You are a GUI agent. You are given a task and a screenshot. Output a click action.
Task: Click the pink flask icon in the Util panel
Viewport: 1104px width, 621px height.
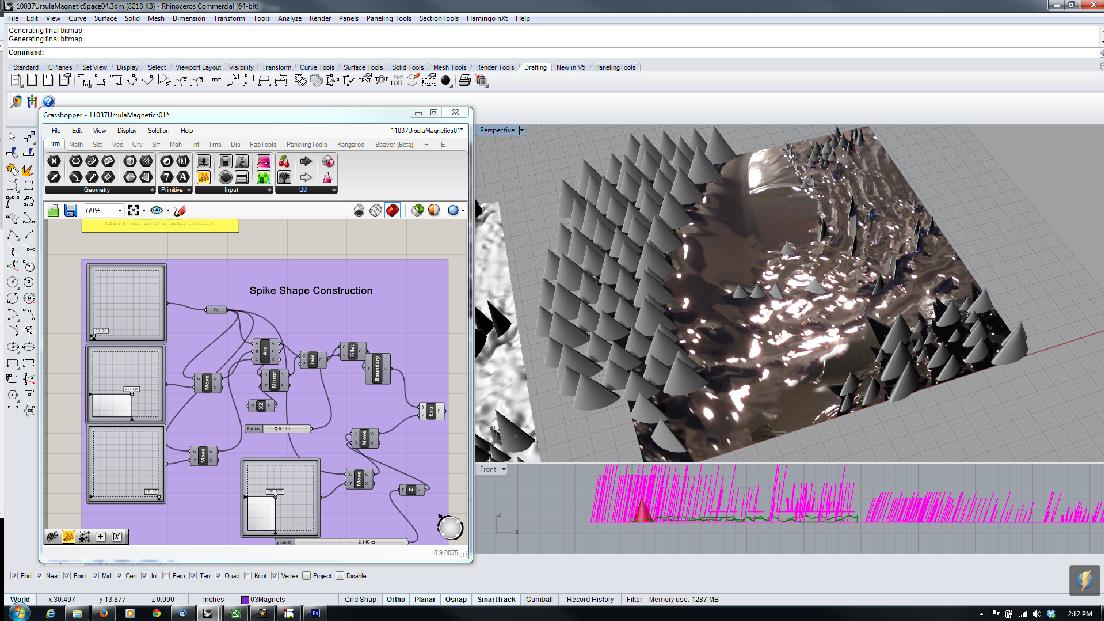(x=327, y=177)
